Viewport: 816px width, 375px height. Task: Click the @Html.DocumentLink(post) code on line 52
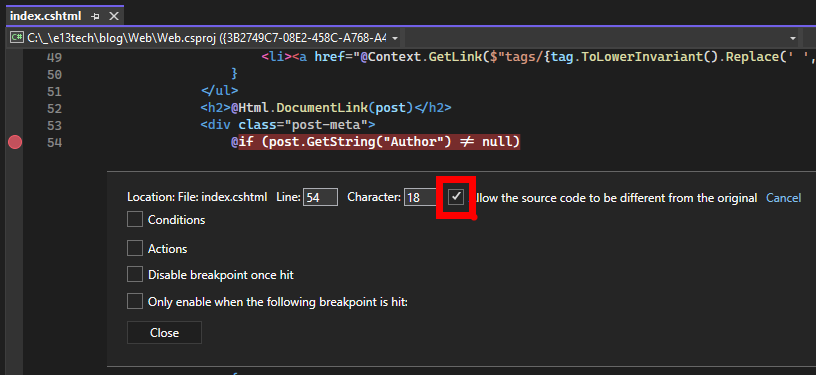(322, 108)
